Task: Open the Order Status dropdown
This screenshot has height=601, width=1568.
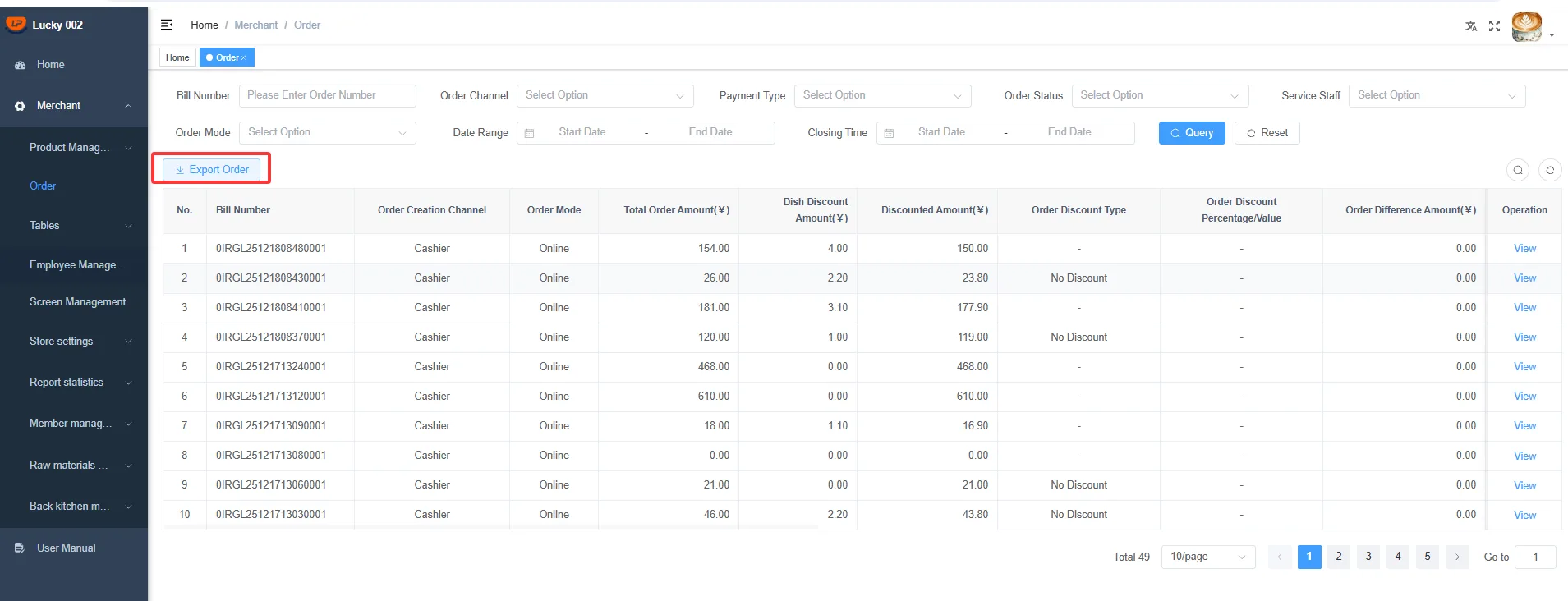Action: pos(1161,96)
